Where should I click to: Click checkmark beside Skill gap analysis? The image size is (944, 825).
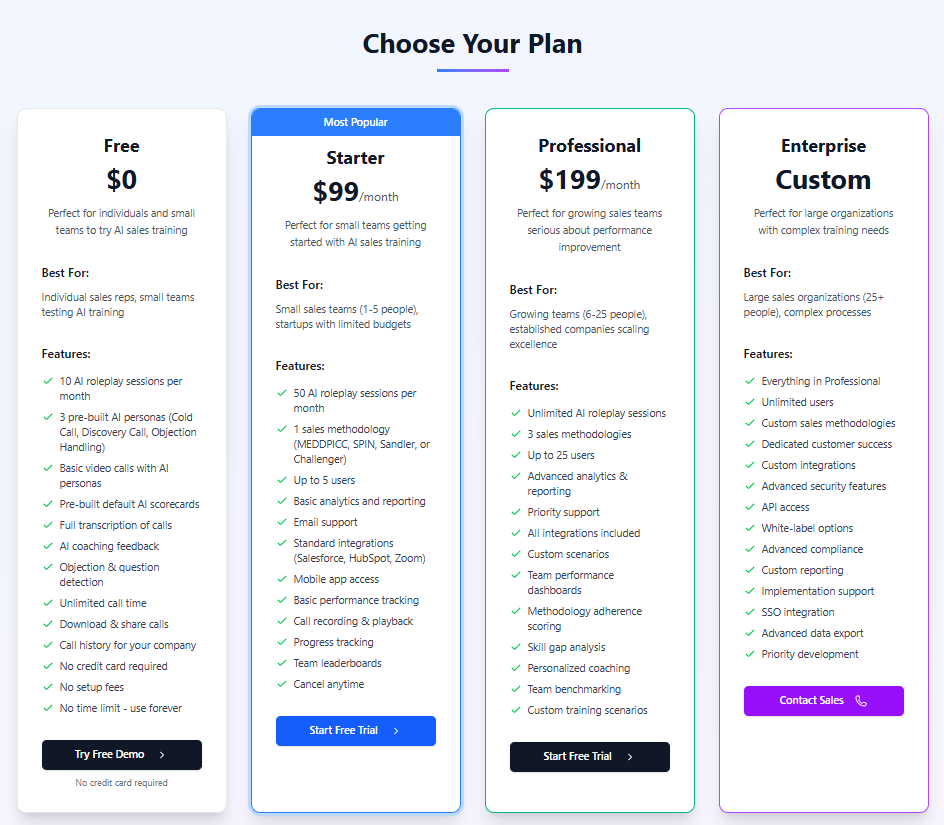pos(516,647)
